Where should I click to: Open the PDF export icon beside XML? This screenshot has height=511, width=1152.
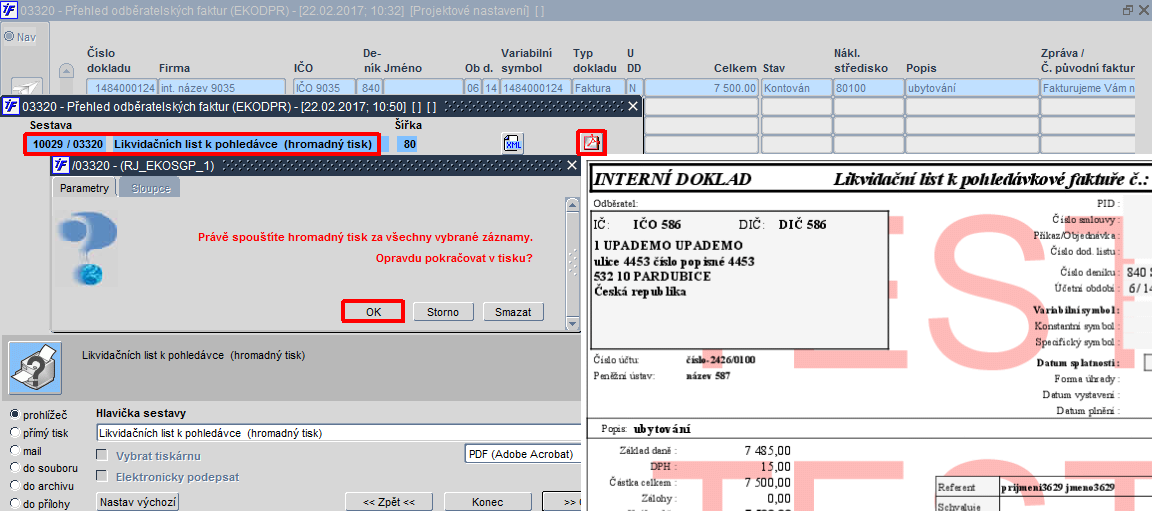click(591, 142)
